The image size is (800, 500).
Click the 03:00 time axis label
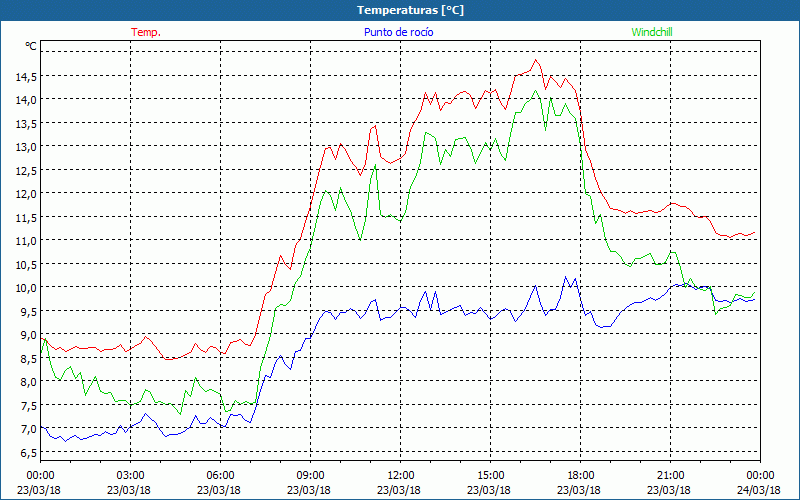click(131, 475)
